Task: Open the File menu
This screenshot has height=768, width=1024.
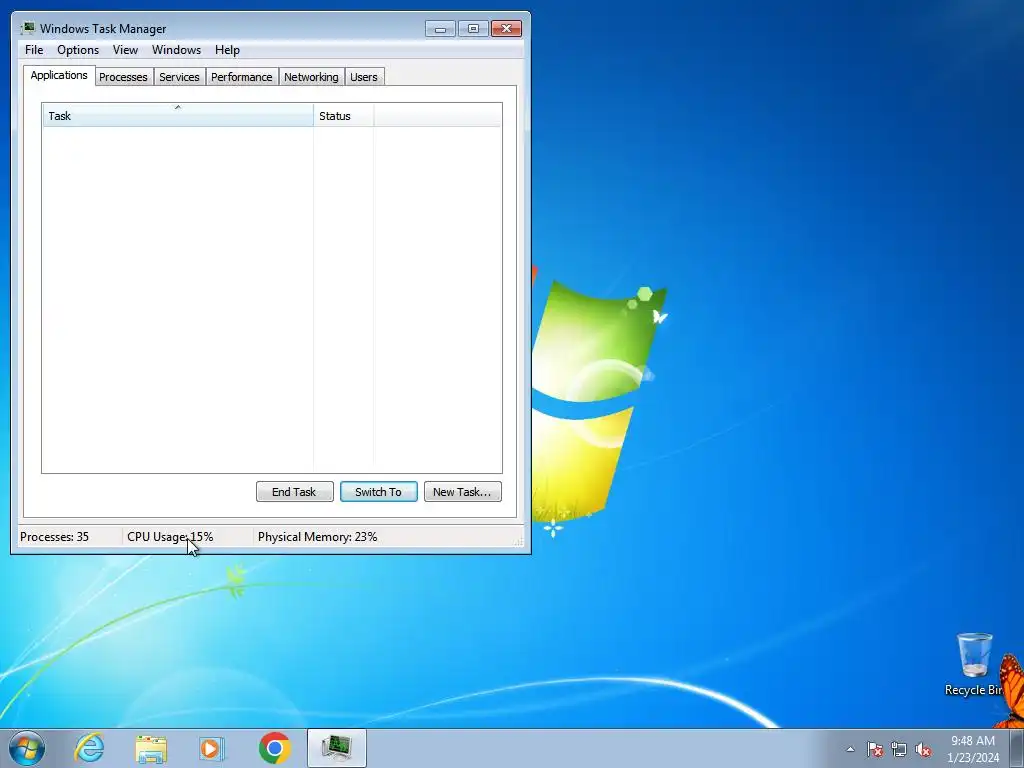Action: (x=34, y=50)
